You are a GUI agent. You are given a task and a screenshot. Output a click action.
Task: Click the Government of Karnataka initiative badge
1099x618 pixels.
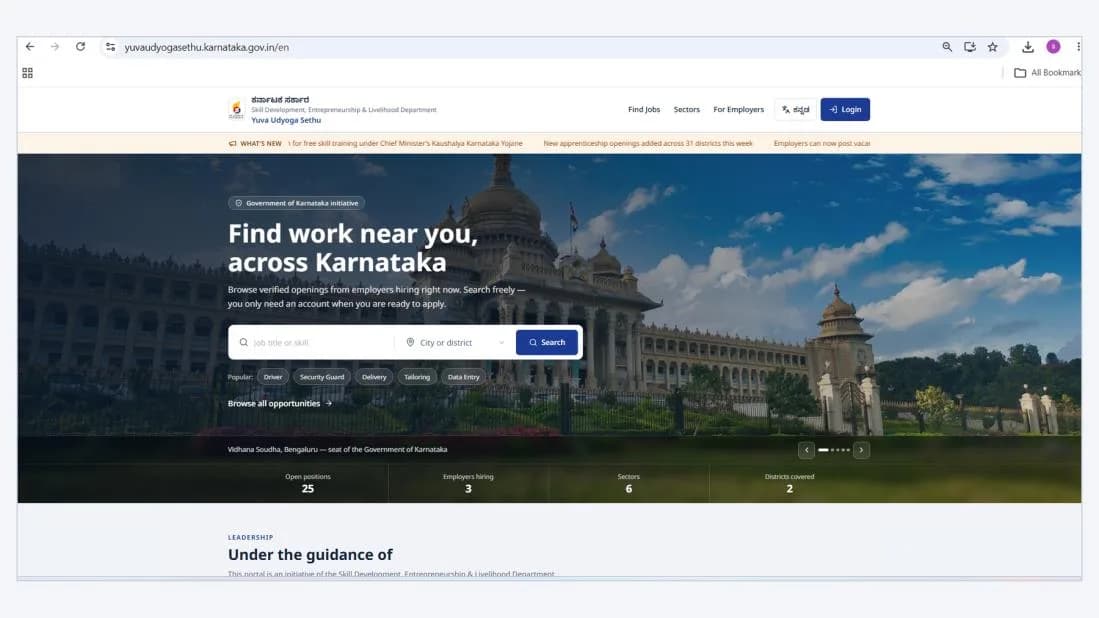296,203
